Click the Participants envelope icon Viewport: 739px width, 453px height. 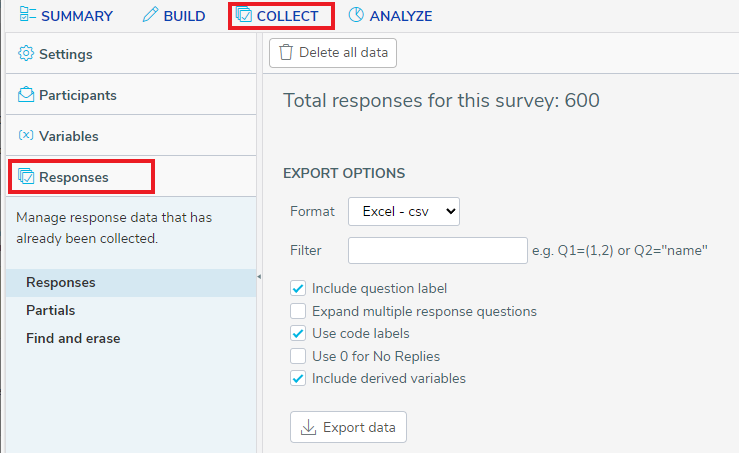pos(26,94)
